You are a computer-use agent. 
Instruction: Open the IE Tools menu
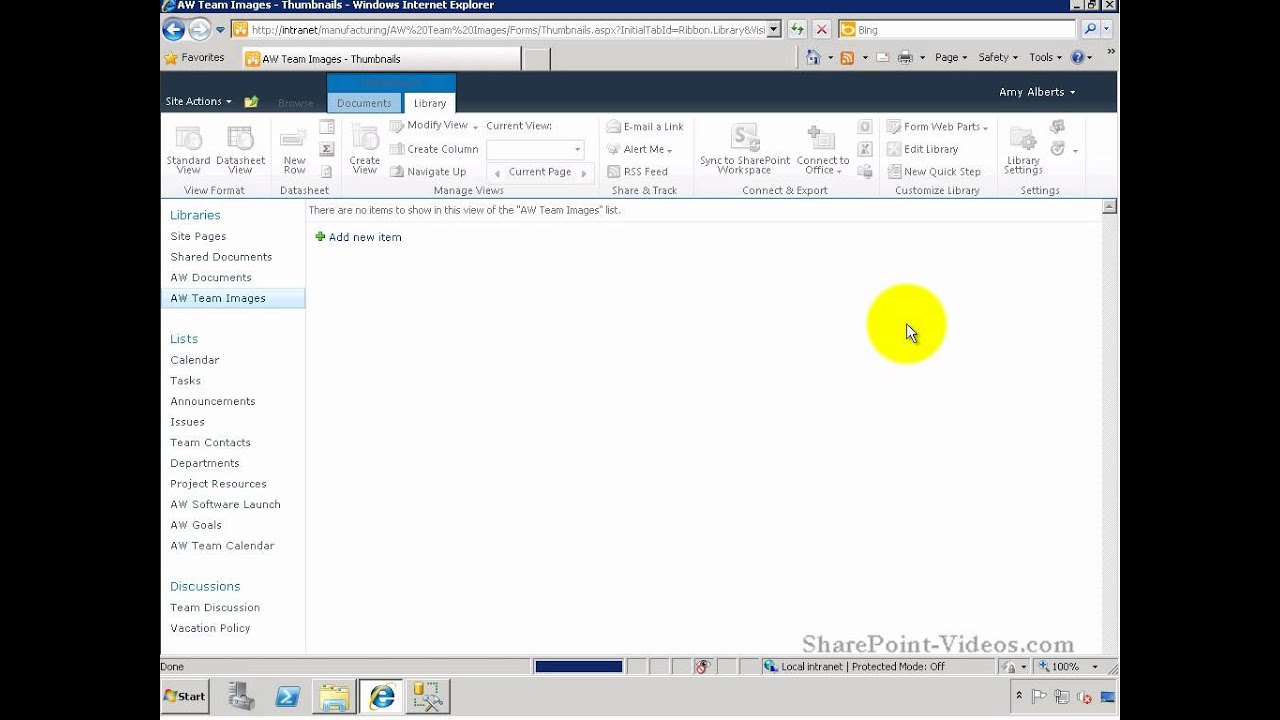(1045, 57)
